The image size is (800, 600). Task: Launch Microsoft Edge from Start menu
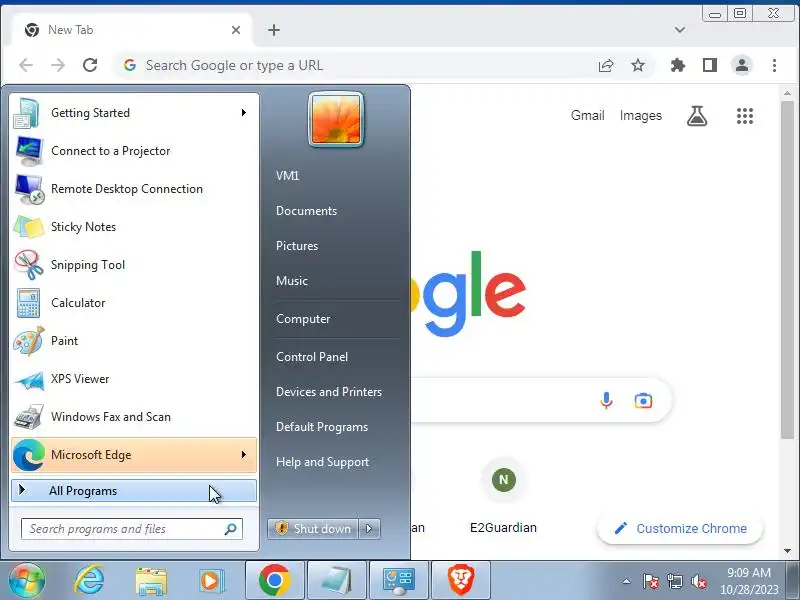point(134,455)
